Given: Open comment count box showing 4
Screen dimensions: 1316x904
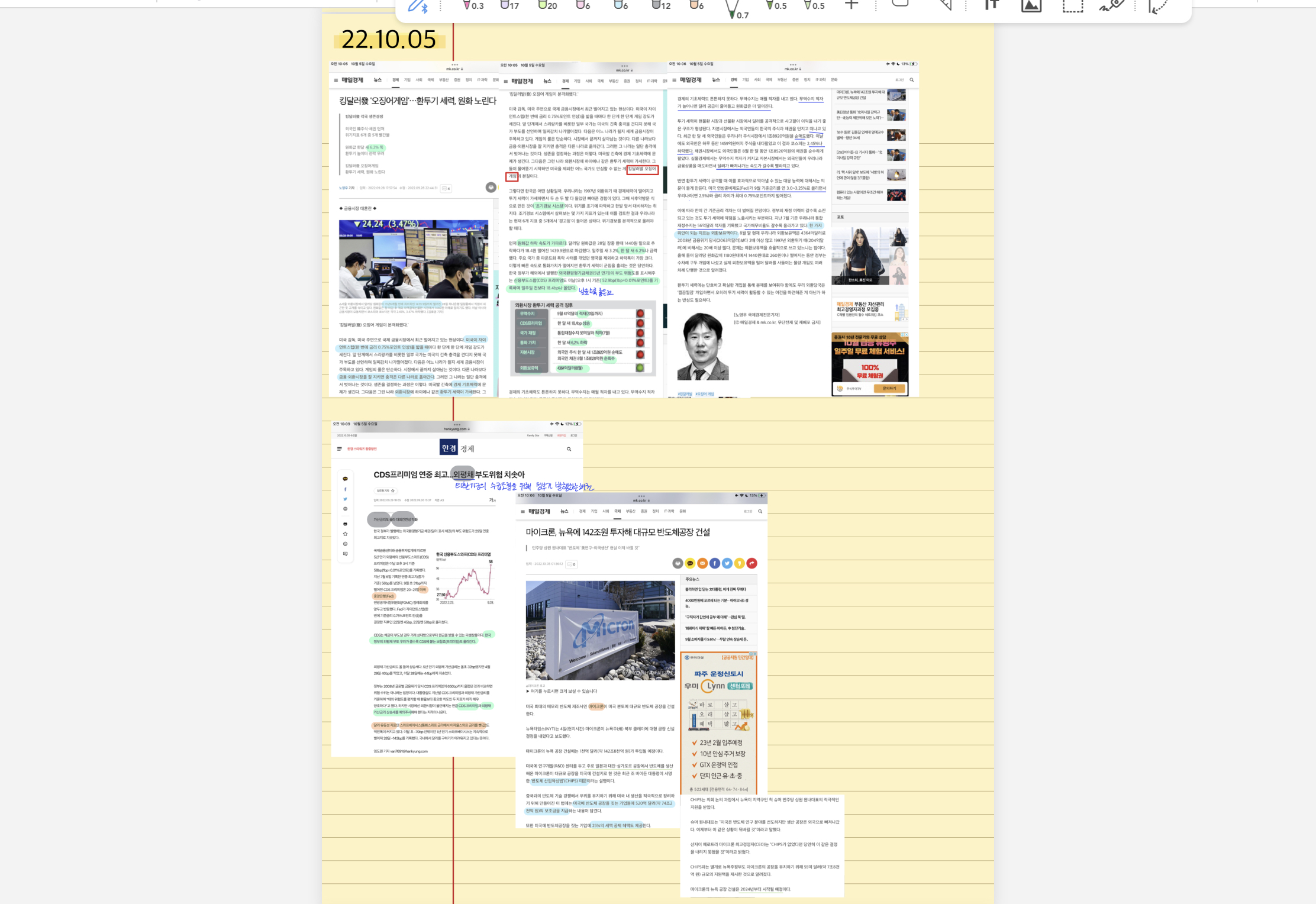Looking at the screenshot, I should pos(446,188).
